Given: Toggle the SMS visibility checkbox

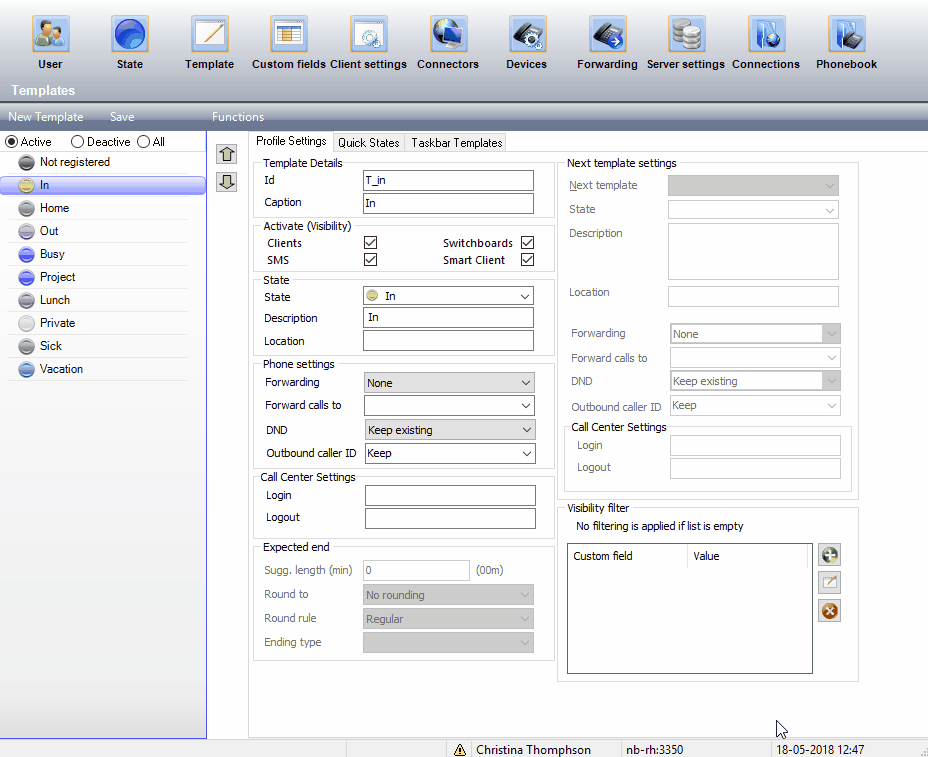Looking at the screenshot, I should [370, 260].
